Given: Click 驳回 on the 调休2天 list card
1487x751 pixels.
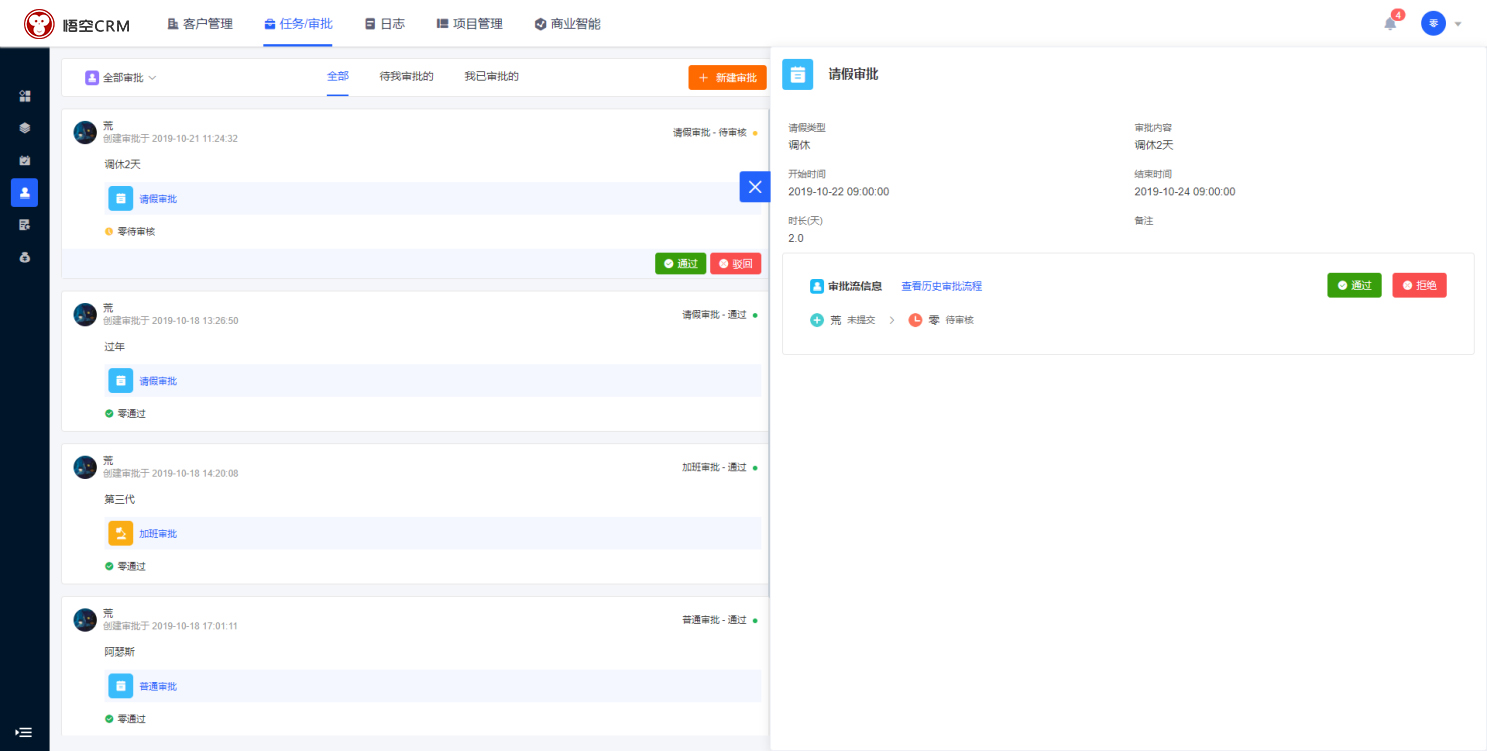Looking at the screenshot, I should (x=735, y=264).
